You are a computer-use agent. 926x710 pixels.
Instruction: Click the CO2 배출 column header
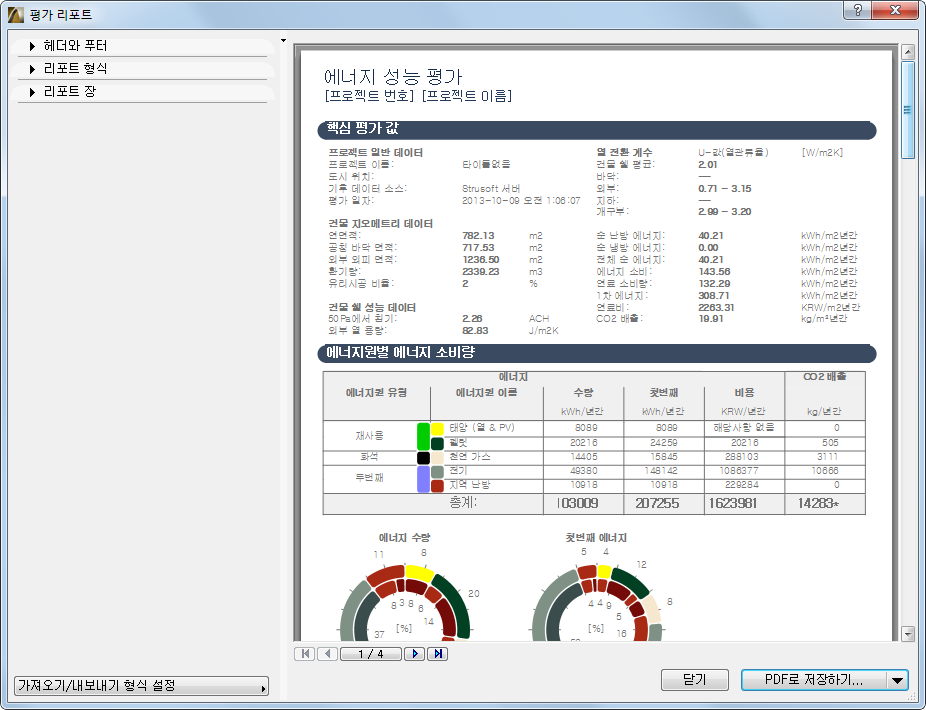coord(825,376)
